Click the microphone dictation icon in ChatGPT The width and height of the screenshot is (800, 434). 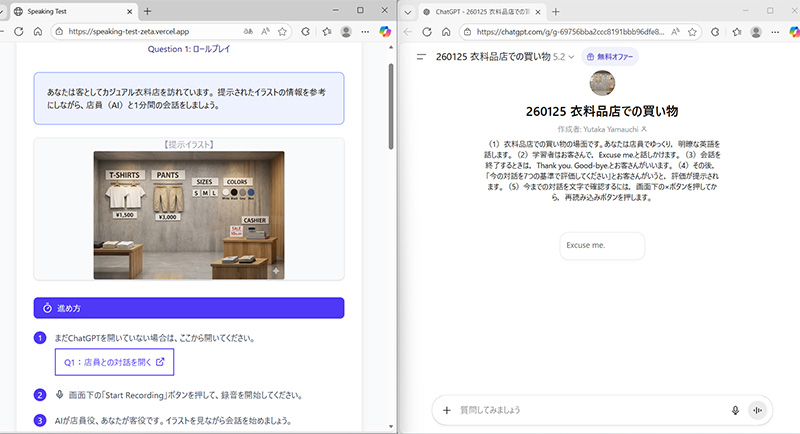pyautogui.click(x=735, y=410)
